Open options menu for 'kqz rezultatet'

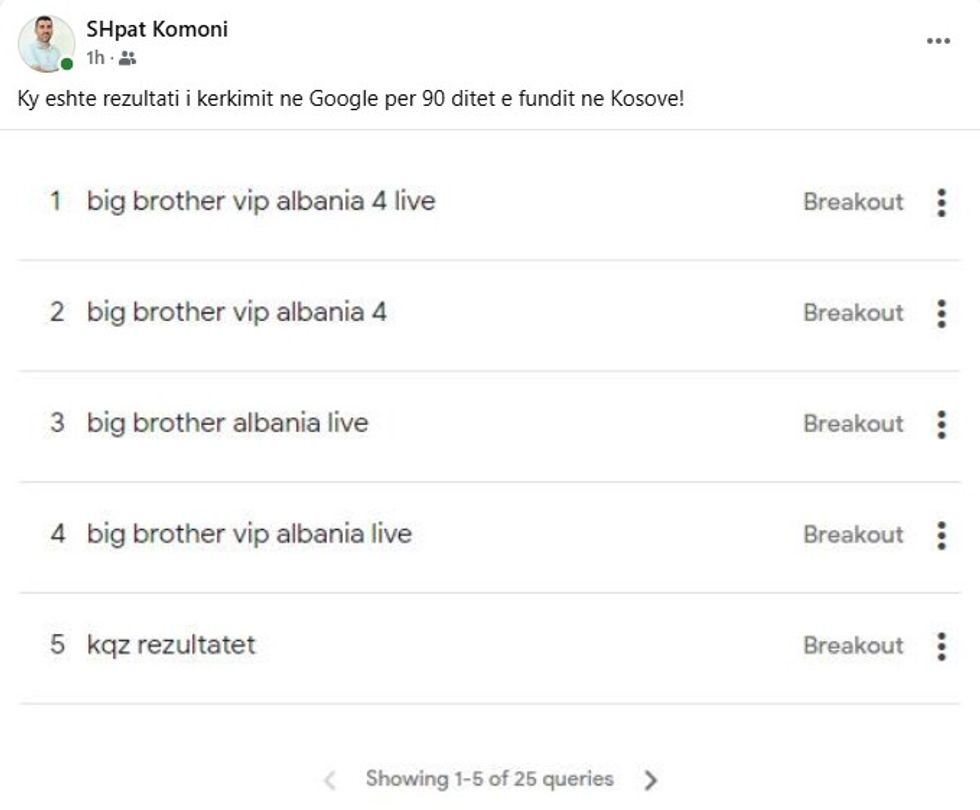(x=941, y=646)
